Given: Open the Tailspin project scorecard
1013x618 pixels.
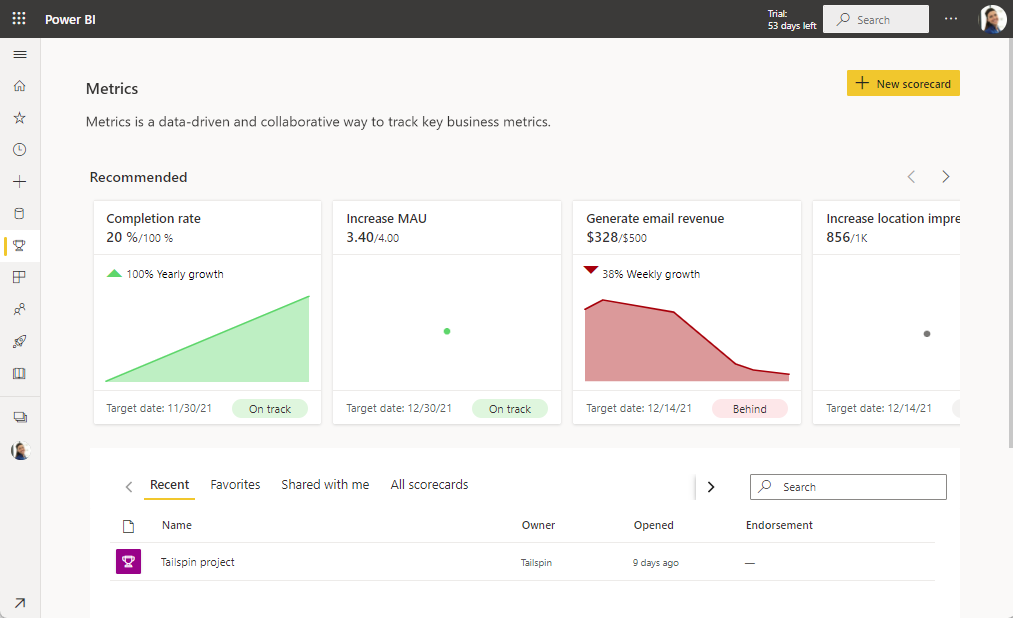Looking at the screenshot, I should pos(197,561).
